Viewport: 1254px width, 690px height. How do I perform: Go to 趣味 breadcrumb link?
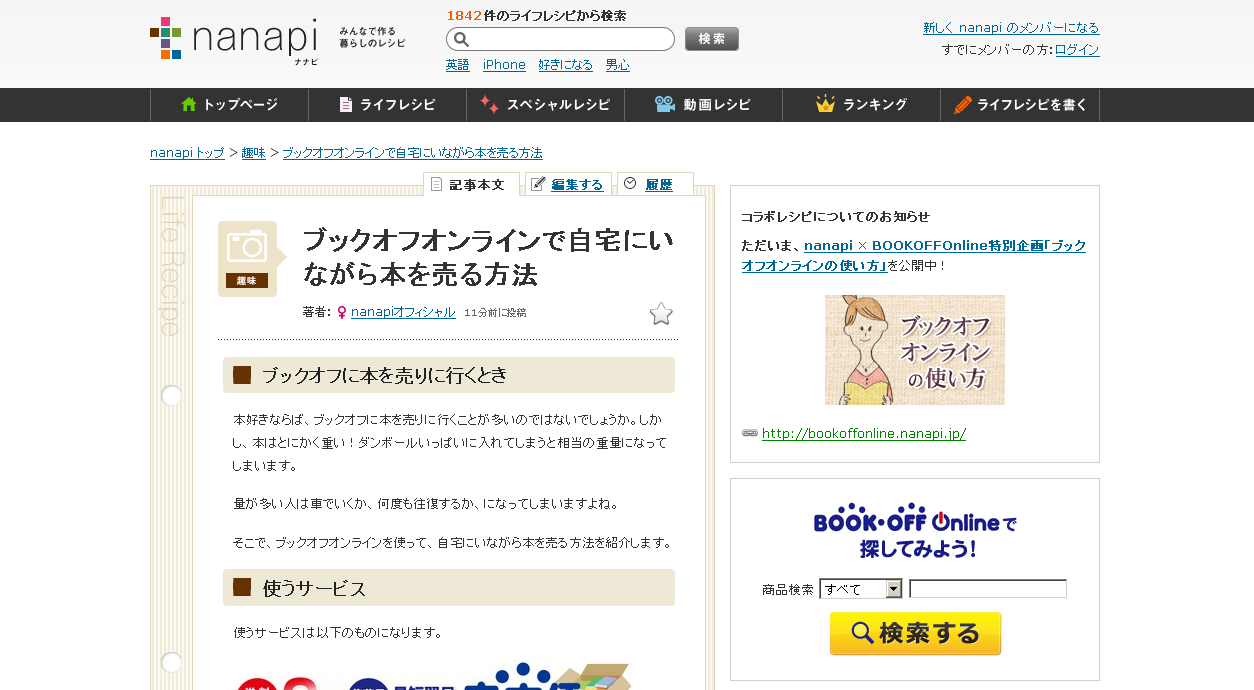coord(254,153)
